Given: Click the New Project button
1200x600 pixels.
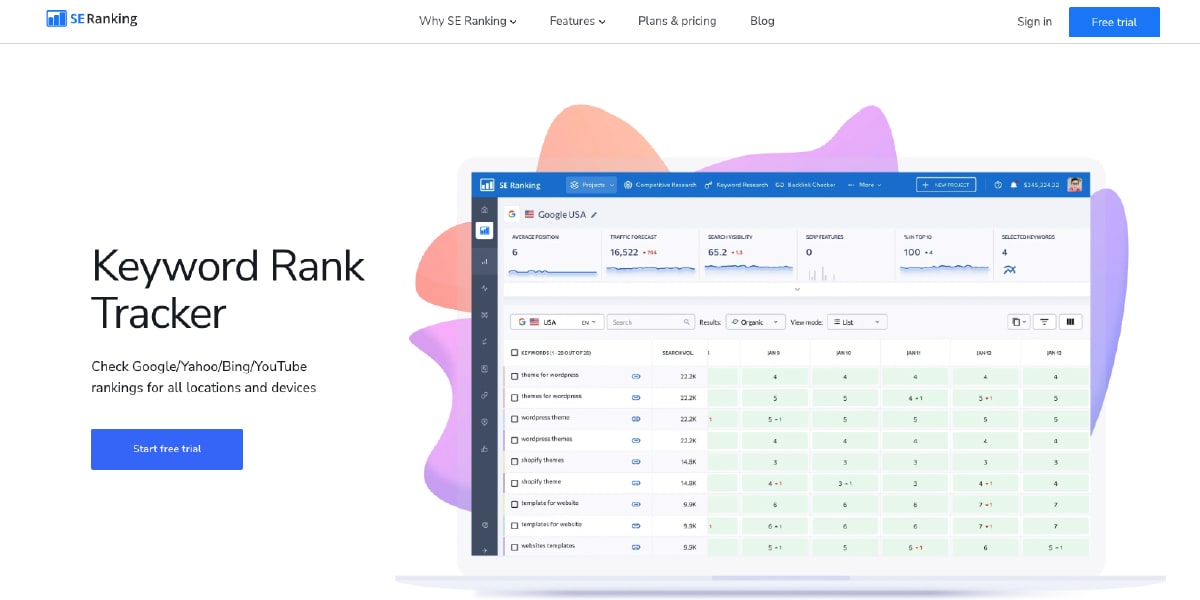Looking at the screenshot, I should (946, 185).
